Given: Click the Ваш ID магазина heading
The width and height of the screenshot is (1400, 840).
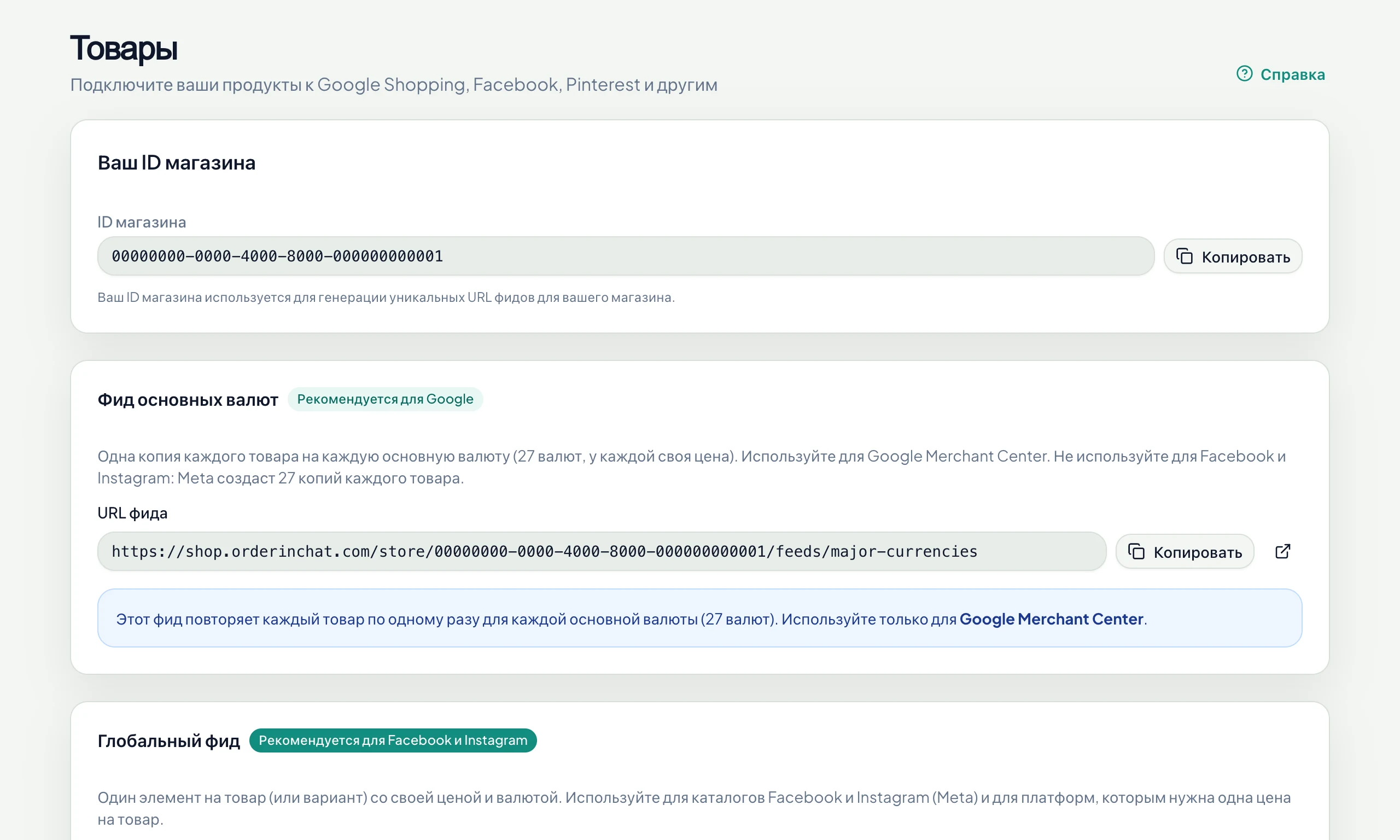Looking at the screenshot, I should coord(176,163).
